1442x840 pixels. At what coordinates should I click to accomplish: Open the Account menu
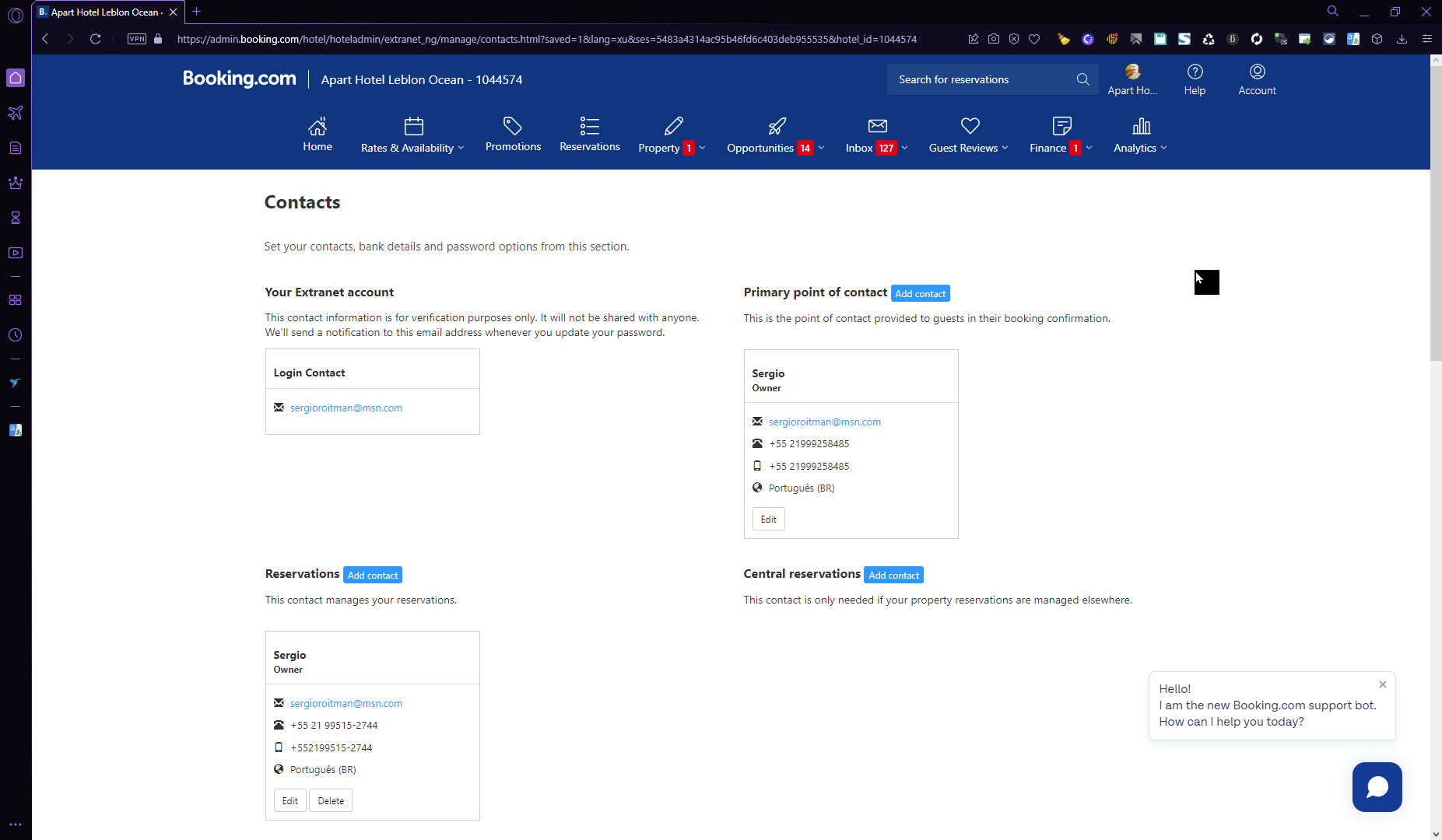[1257, 79]
